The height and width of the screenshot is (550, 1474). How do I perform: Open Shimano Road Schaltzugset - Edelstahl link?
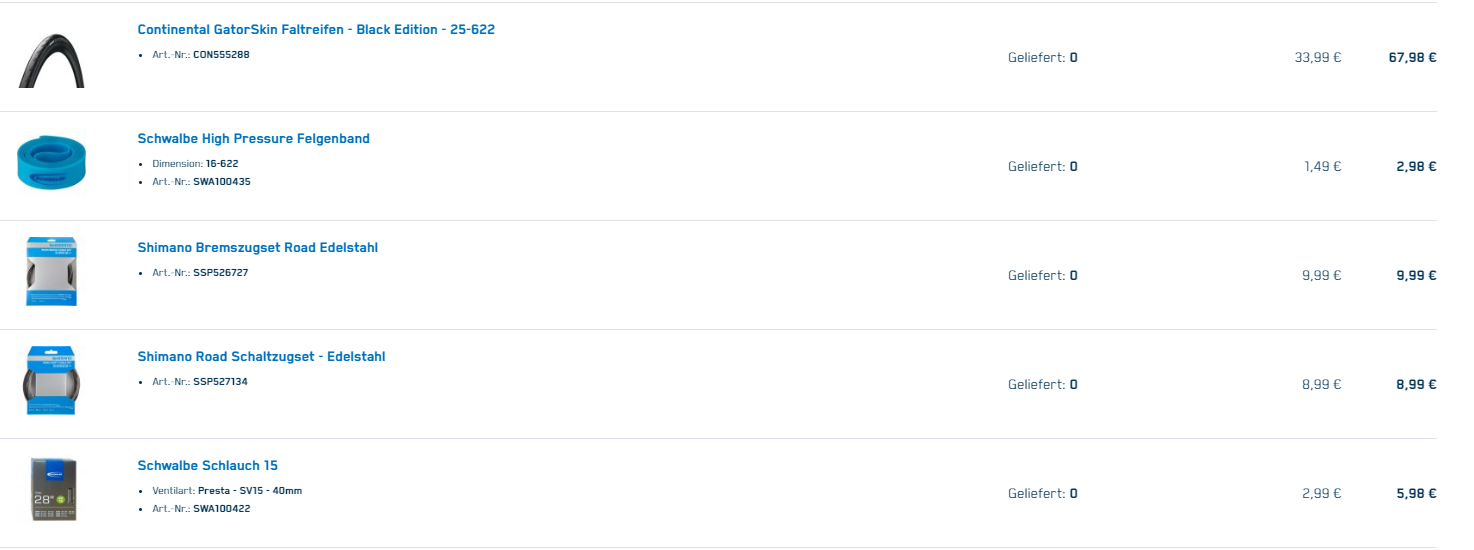tap(261, 357)
